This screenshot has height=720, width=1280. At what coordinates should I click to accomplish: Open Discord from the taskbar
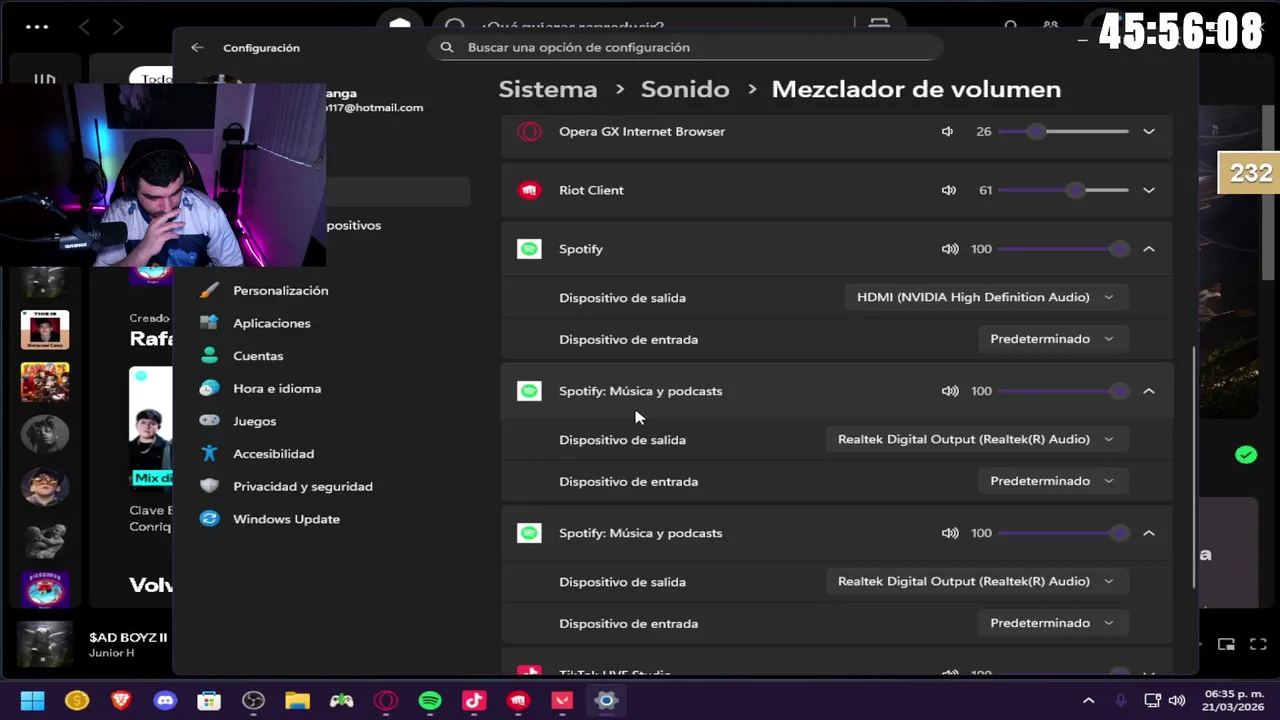[165, 700]
